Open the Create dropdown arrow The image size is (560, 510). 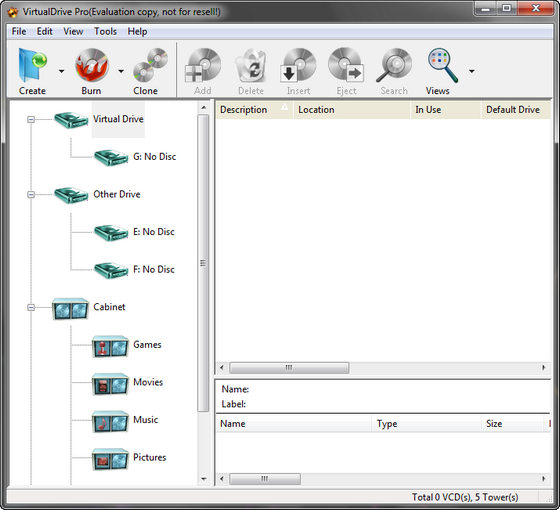tap(61, 71)
